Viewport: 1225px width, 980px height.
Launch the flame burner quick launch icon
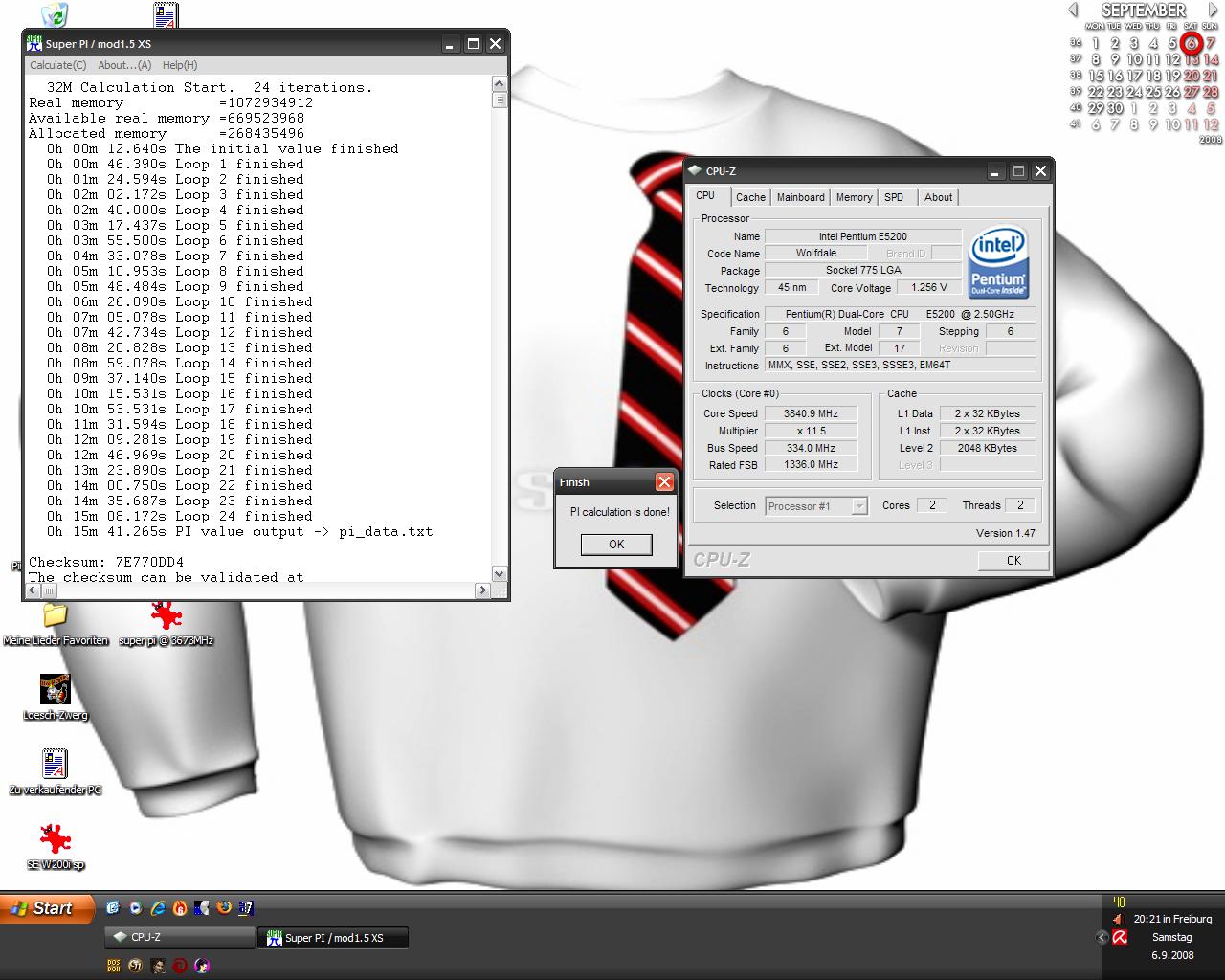pos(179,907)
